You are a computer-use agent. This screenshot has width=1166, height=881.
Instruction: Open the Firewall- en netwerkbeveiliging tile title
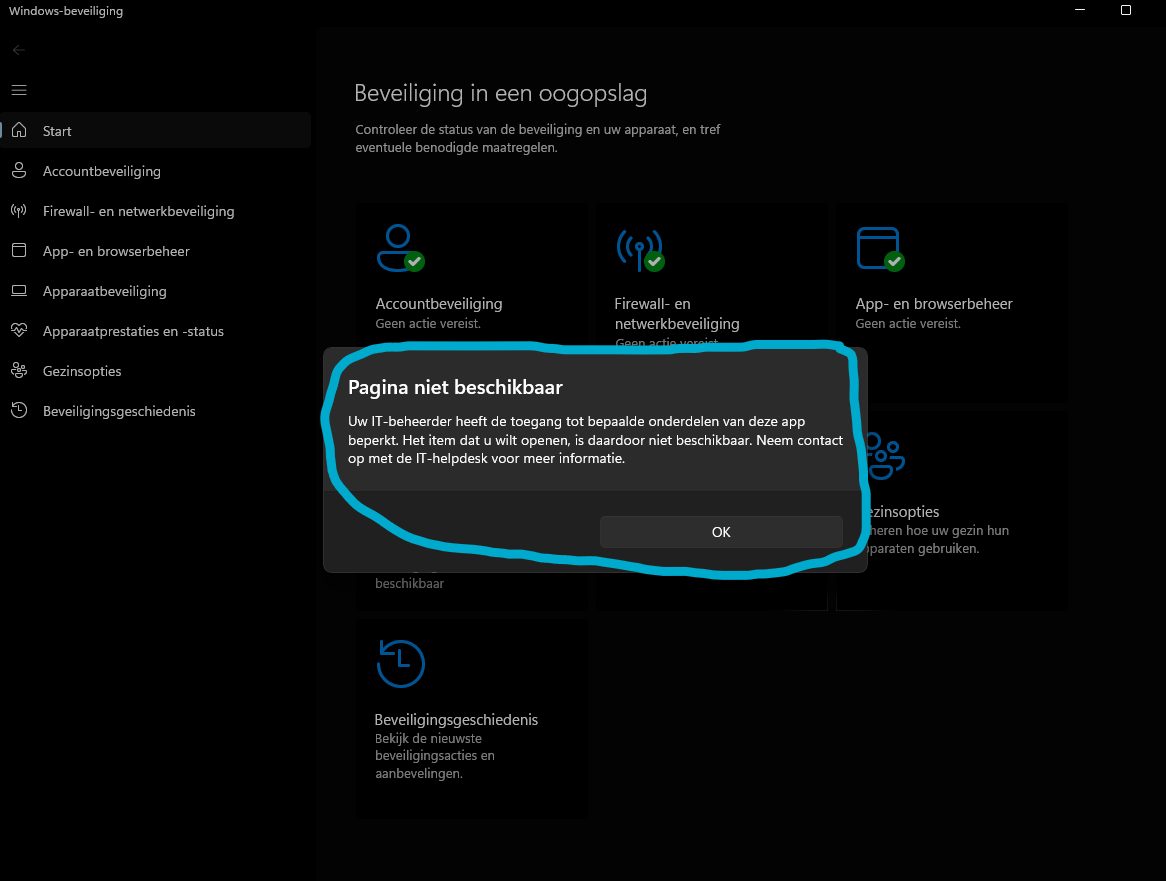pos(677,313)
